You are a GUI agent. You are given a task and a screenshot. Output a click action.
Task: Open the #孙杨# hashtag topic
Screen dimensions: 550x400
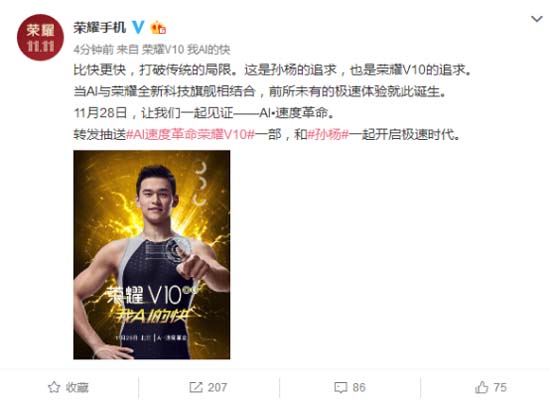pyautogui.click(x=328, y=134)
